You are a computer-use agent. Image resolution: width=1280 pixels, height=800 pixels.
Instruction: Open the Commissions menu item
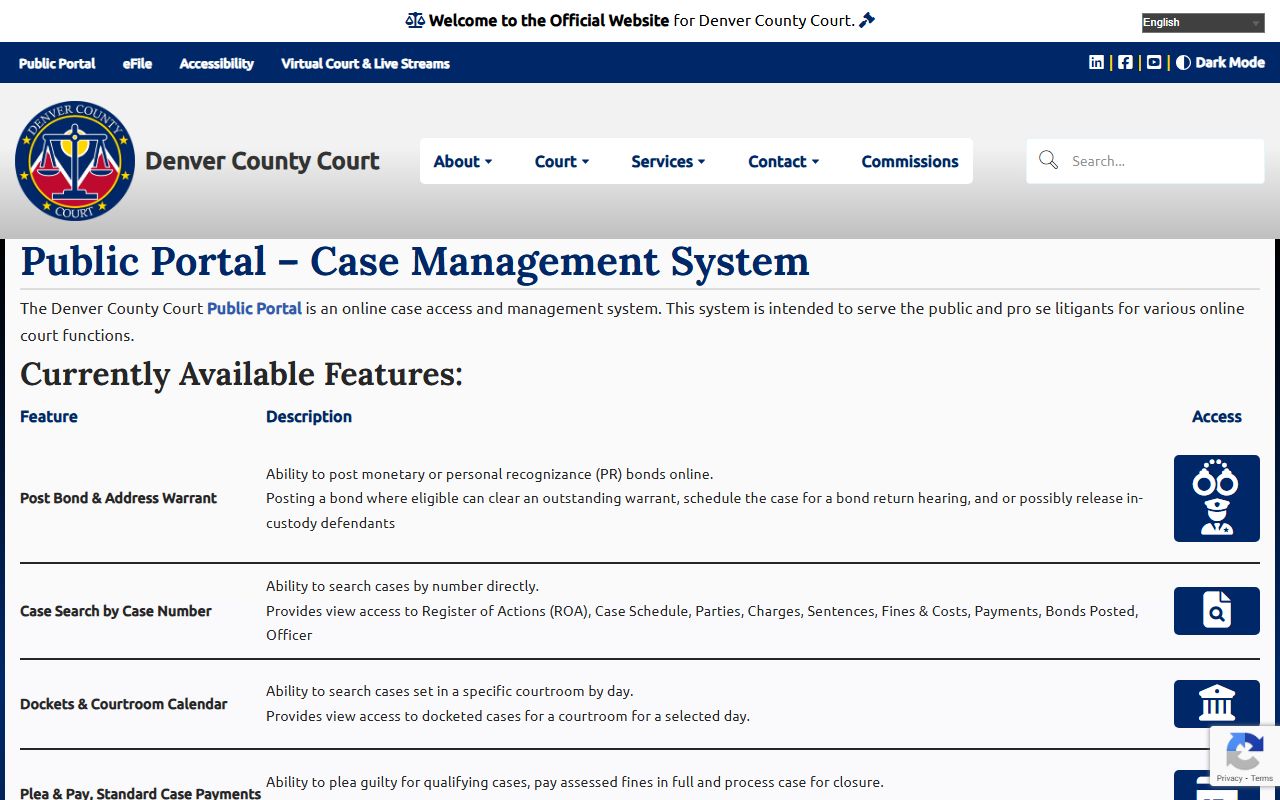(x=910, y=161)
